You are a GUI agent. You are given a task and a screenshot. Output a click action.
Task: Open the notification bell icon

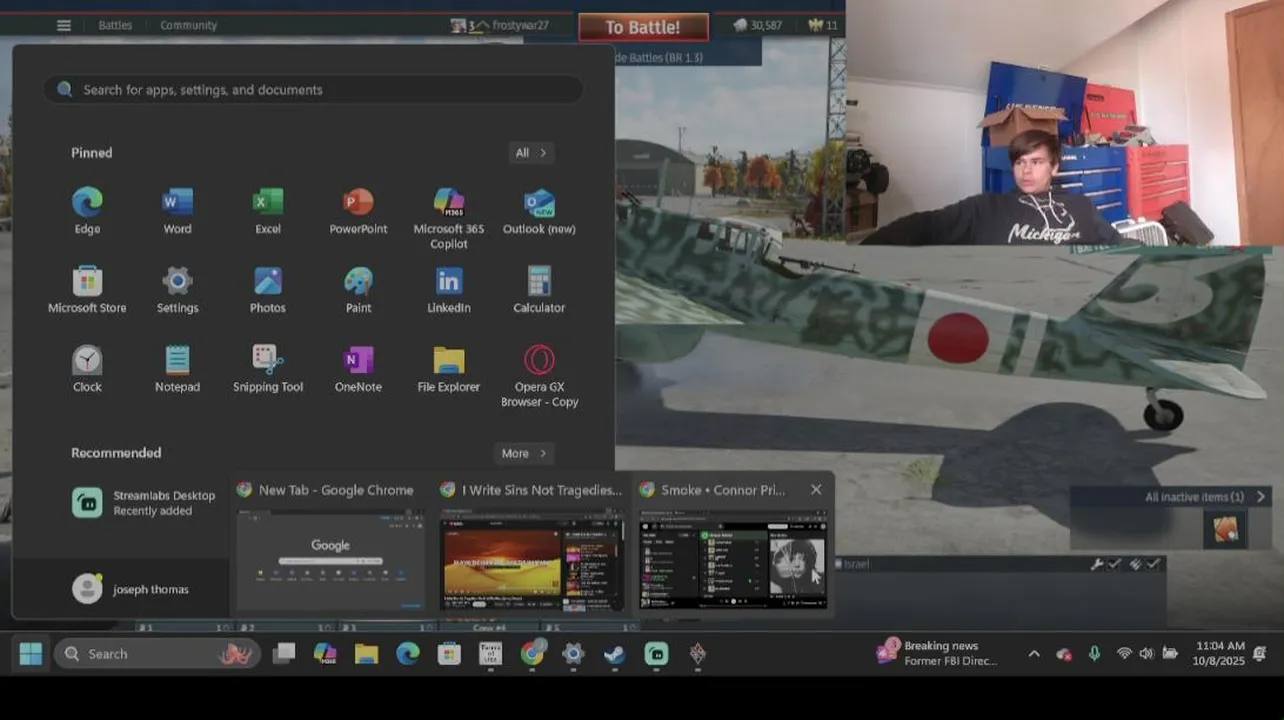coord(1259,654)
